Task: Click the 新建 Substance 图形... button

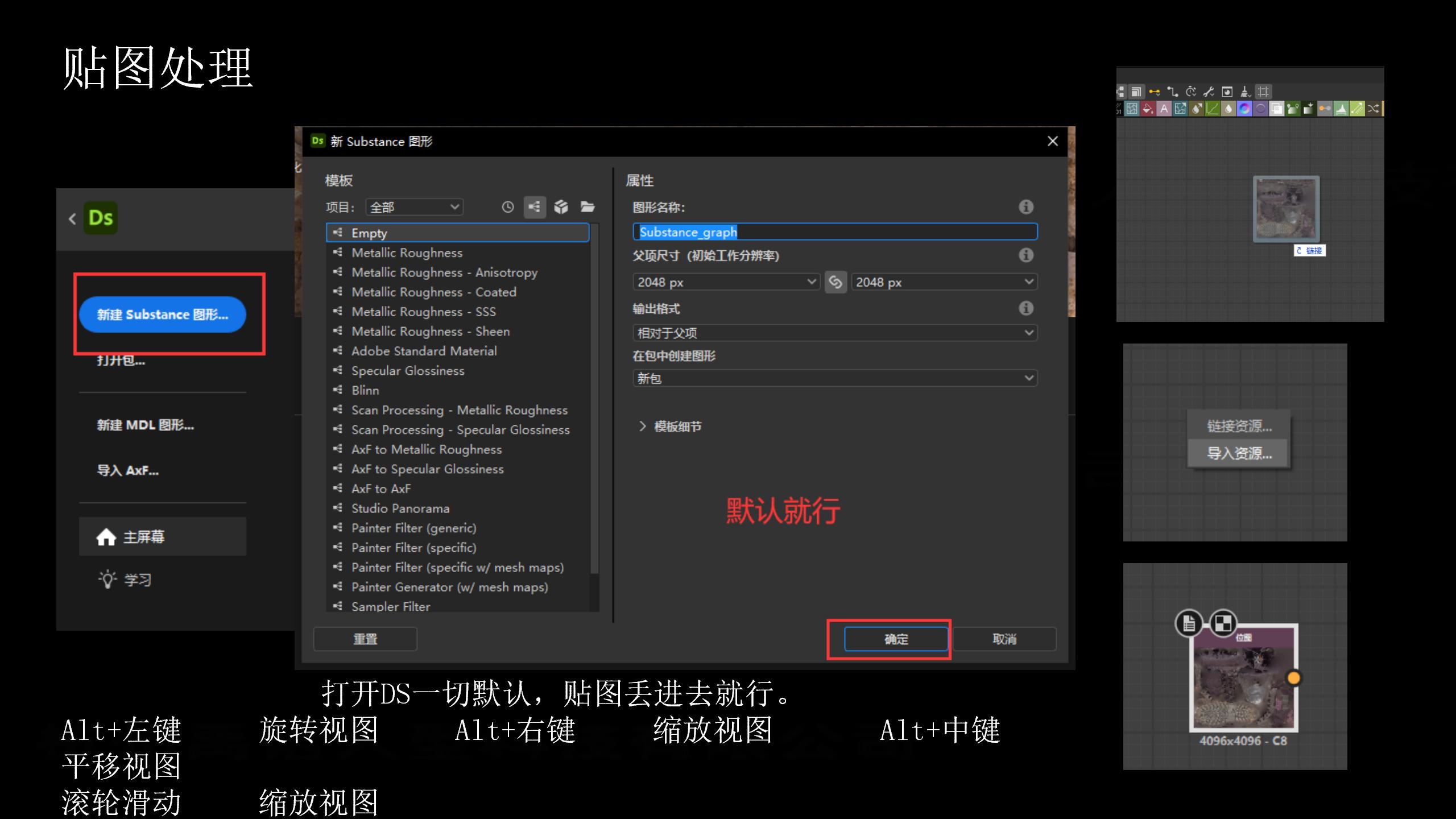Action: coord(163,315)
